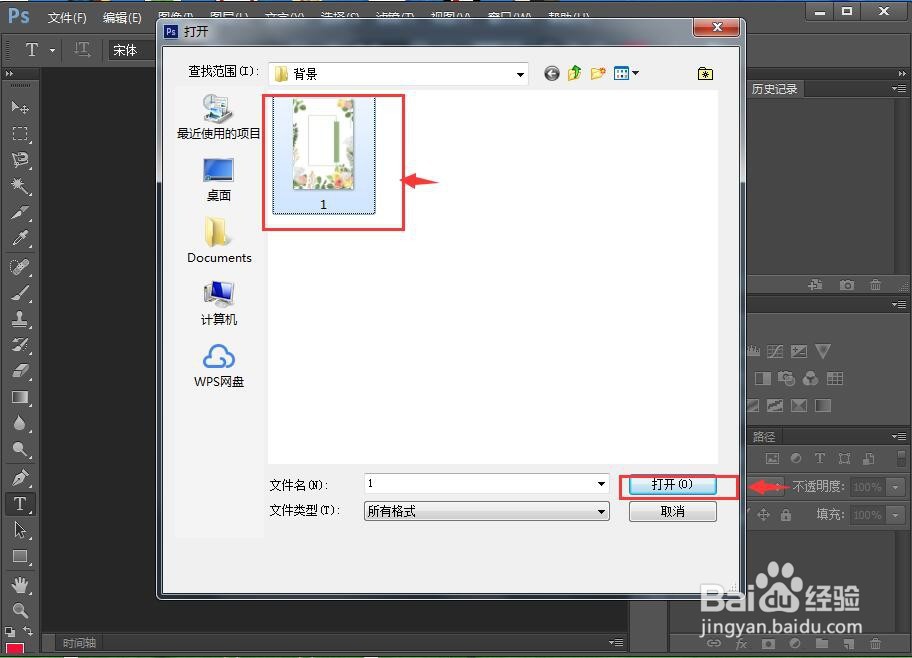The height and width of the screenshot is (658, 912).
Task: Open the 查找范围 location dropdown
Action: tap(520, 73)
